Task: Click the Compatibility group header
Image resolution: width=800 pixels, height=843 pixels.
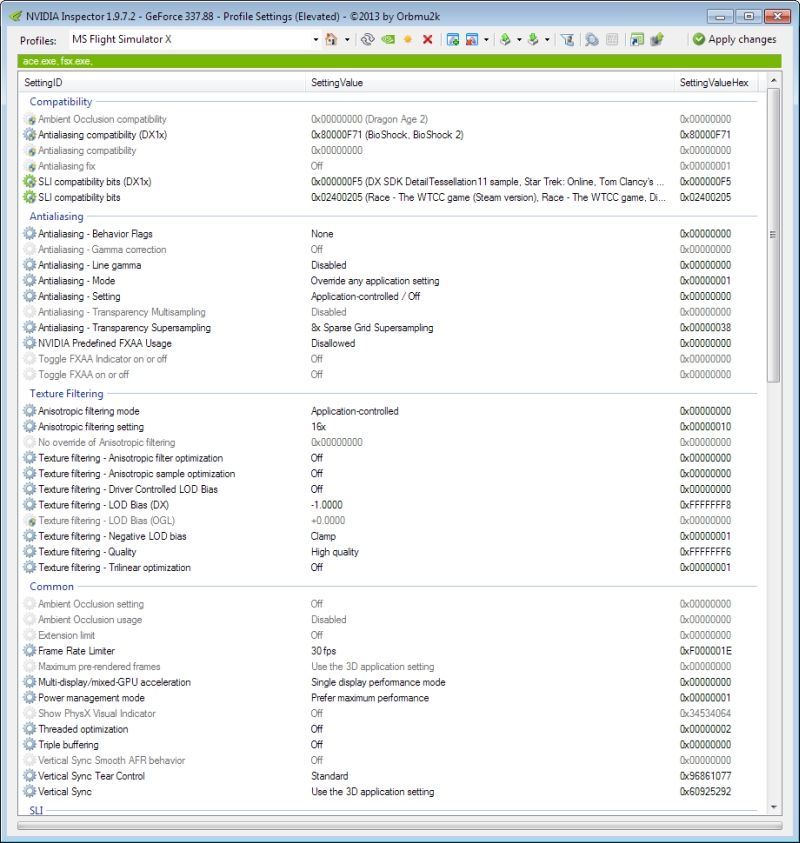Action: click(x=61, y=102)
